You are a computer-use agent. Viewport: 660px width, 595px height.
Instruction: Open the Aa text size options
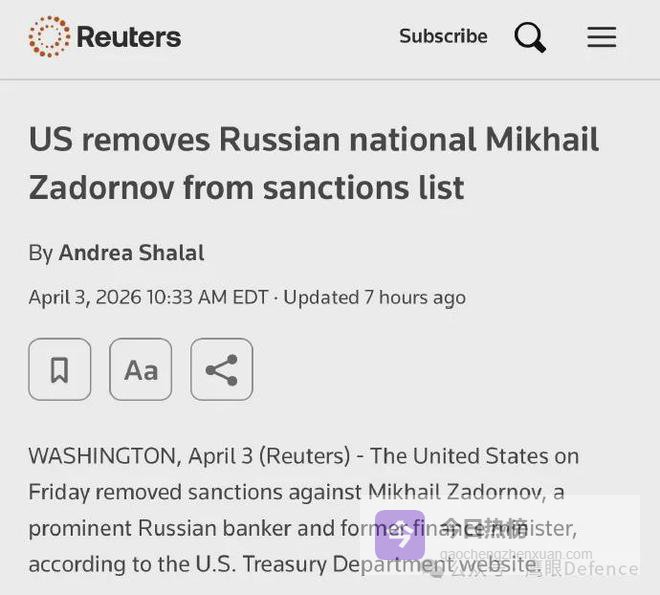(x=141, y=370)
